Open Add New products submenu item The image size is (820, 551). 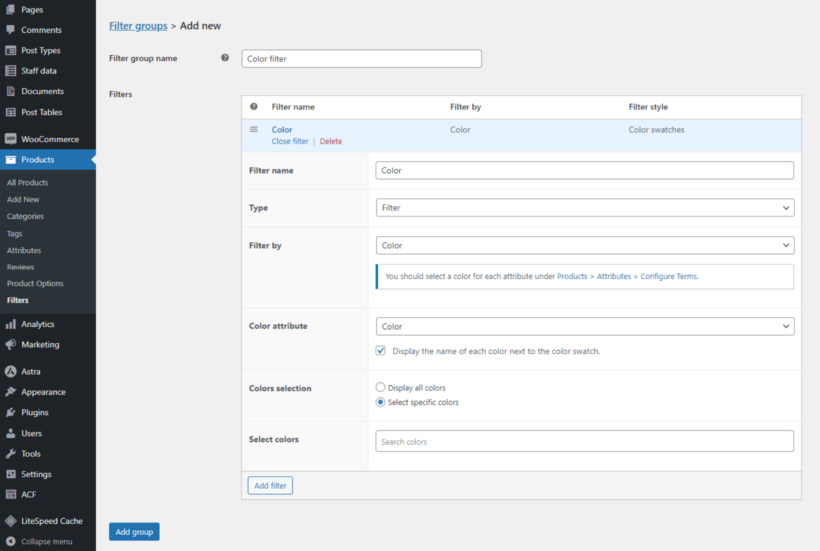23,199
